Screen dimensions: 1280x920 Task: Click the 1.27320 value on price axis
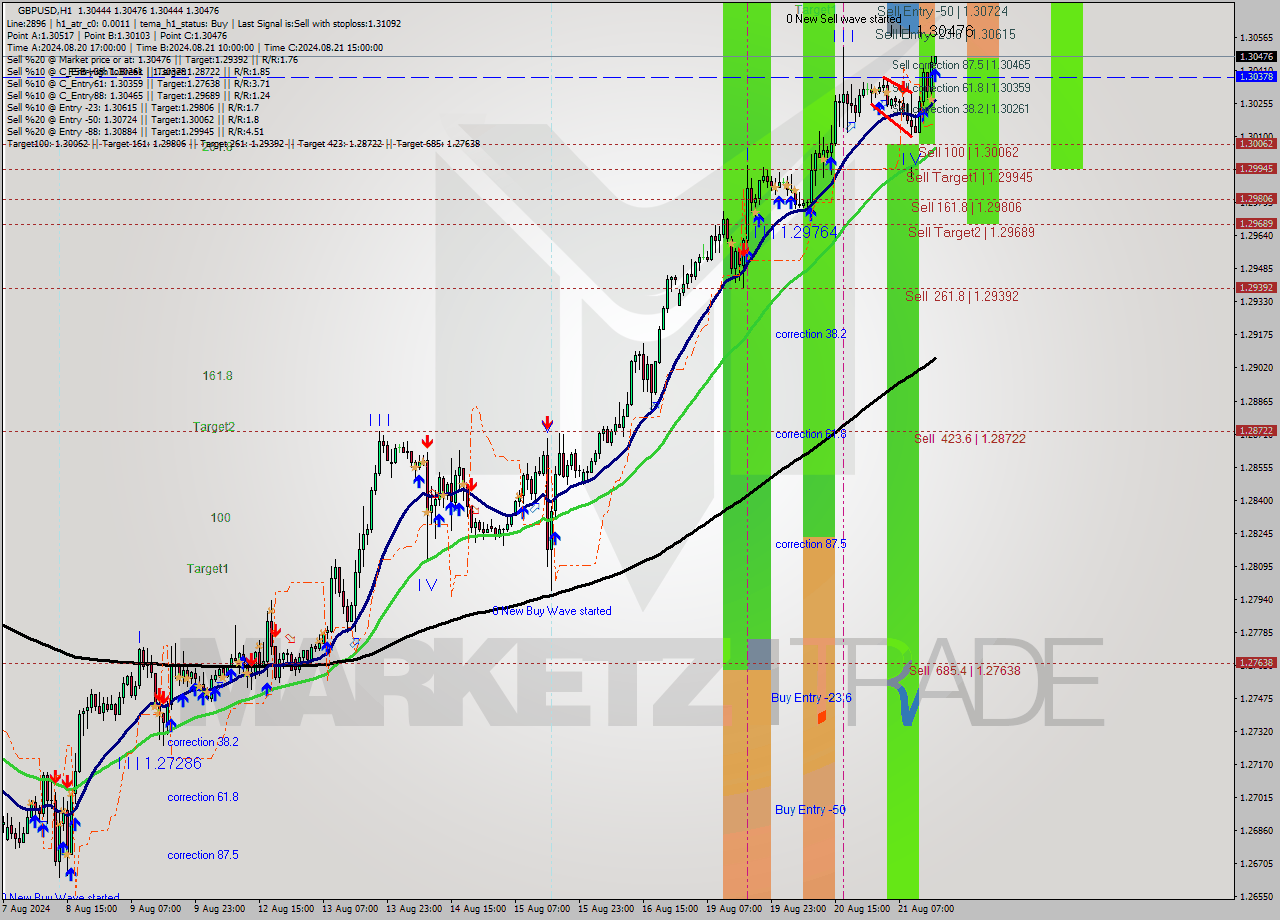pyautogui.click(x=1257, y=731)
